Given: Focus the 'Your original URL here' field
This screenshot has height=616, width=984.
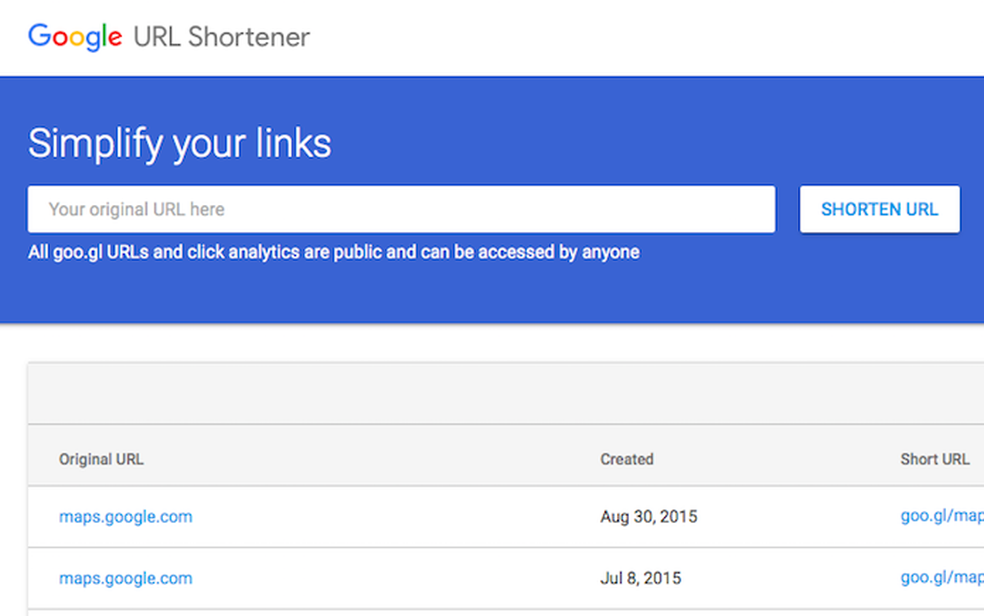Looking at the screenshot, I should click(401, 210).
